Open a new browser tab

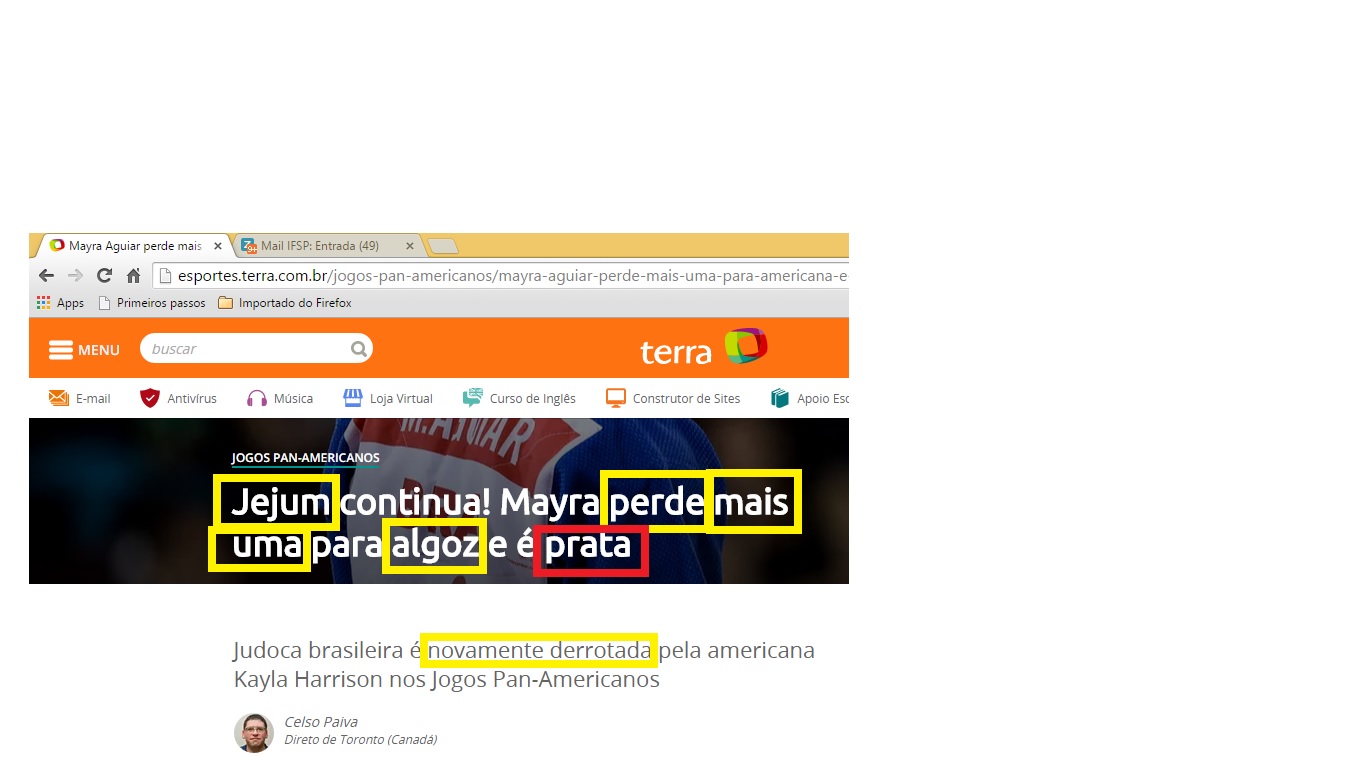[x=443, y=246]
